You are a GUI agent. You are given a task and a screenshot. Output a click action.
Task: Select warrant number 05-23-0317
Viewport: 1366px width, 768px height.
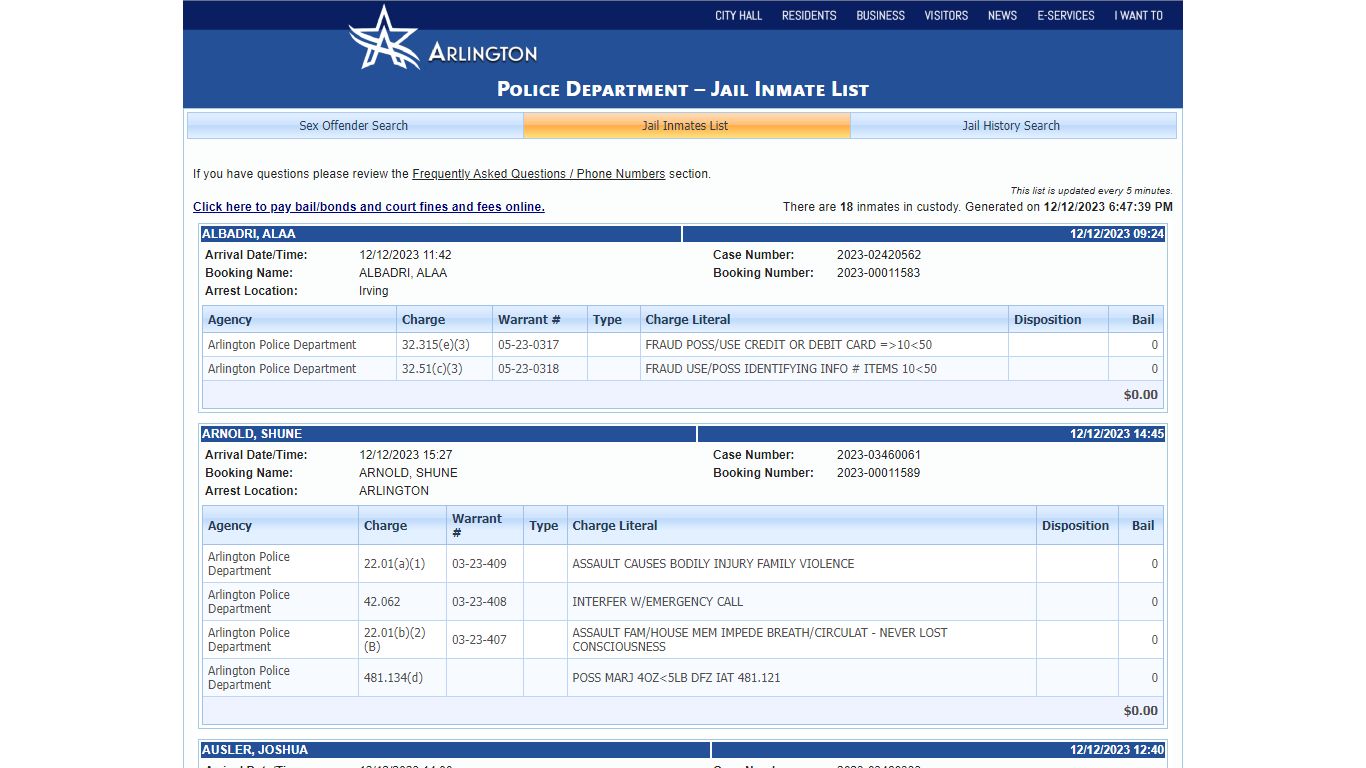pyautogui.click(x=529, y=345)
